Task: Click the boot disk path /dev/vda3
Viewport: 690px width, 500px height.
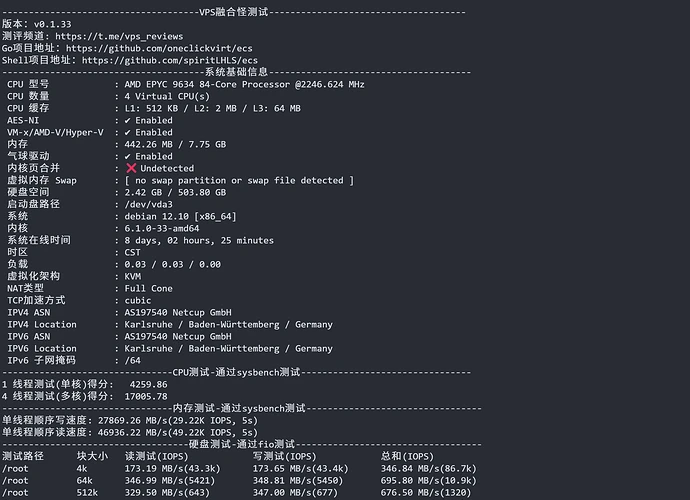Action: tap(149, 204)
